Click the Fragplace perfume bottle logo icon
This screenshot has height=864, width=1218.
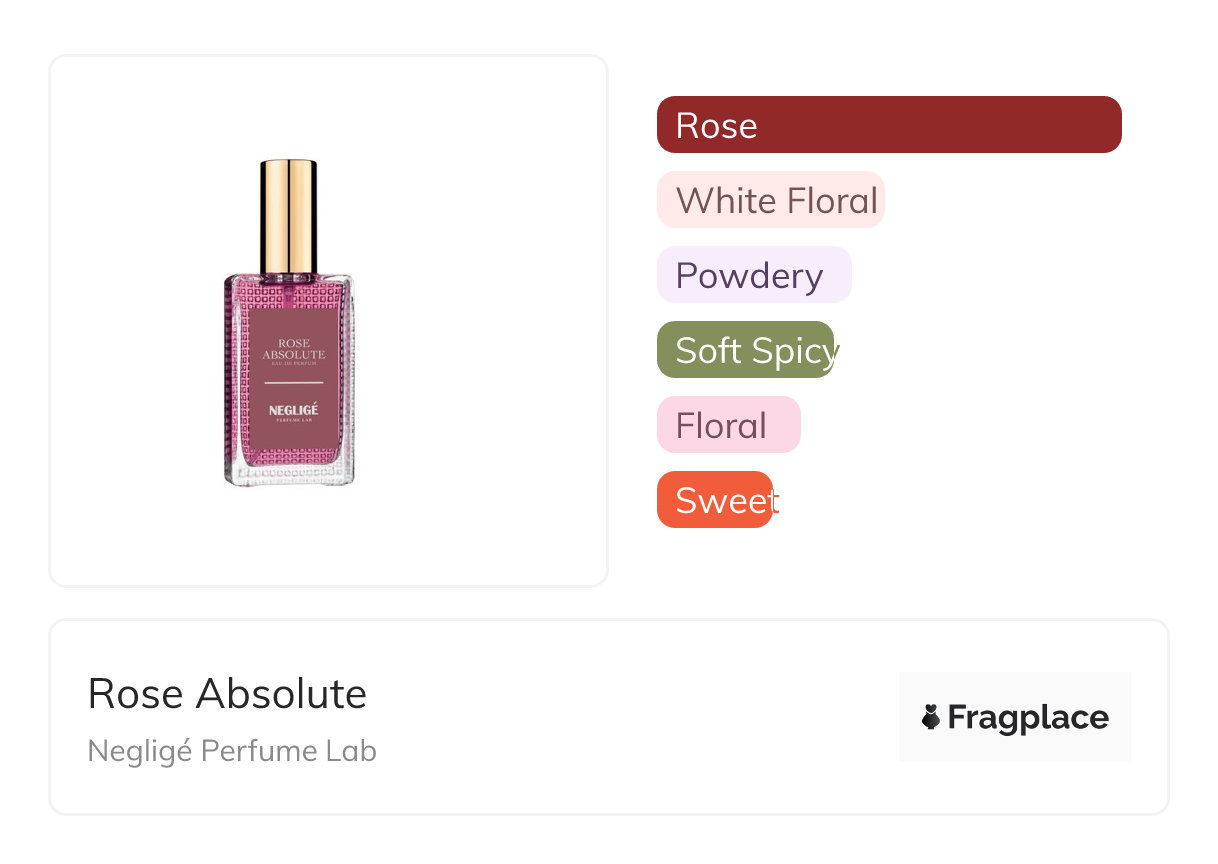tap(931, 717)
